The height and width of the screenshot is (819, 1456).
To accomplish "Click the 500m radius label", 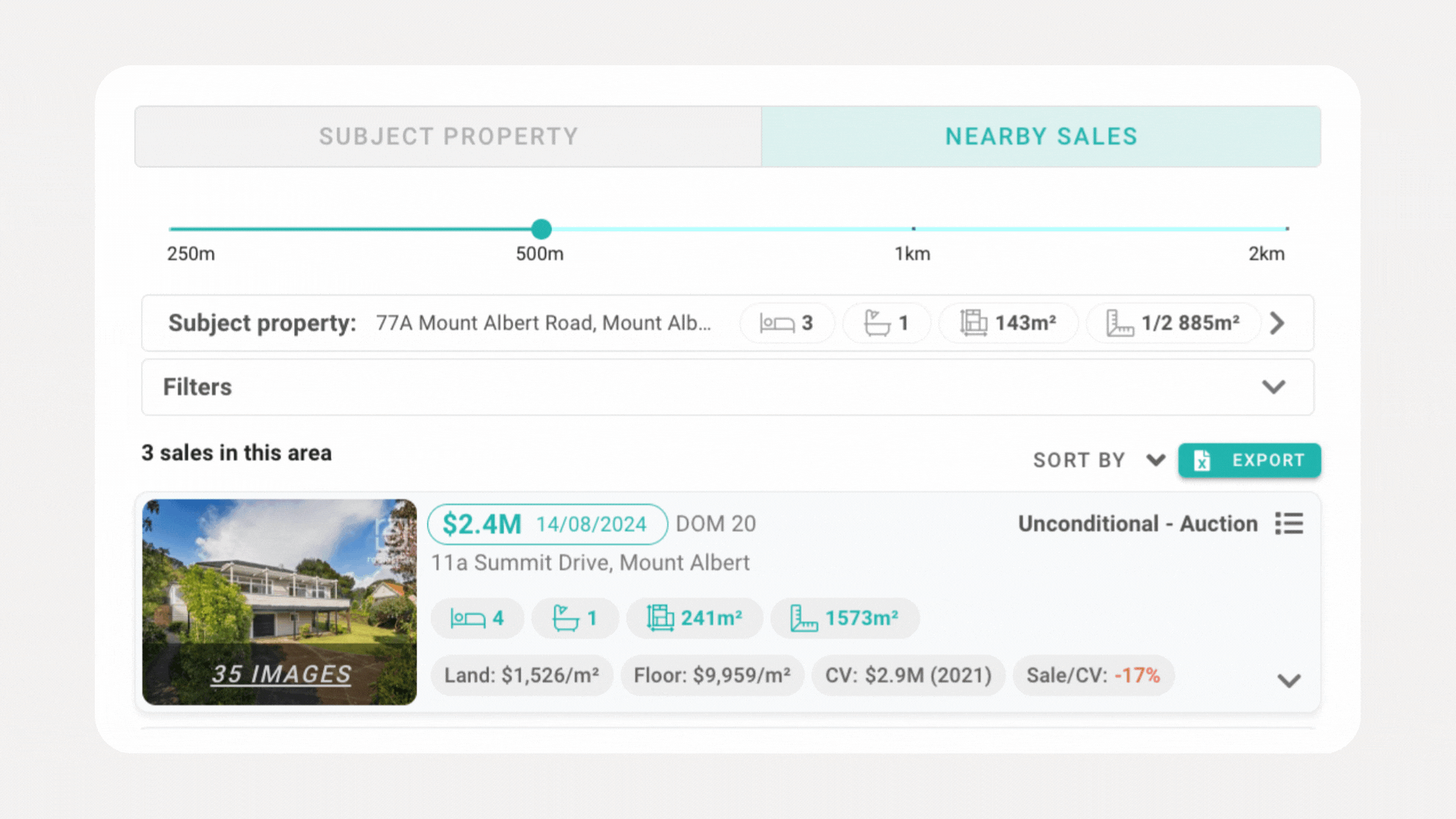I will click(540, 254).
